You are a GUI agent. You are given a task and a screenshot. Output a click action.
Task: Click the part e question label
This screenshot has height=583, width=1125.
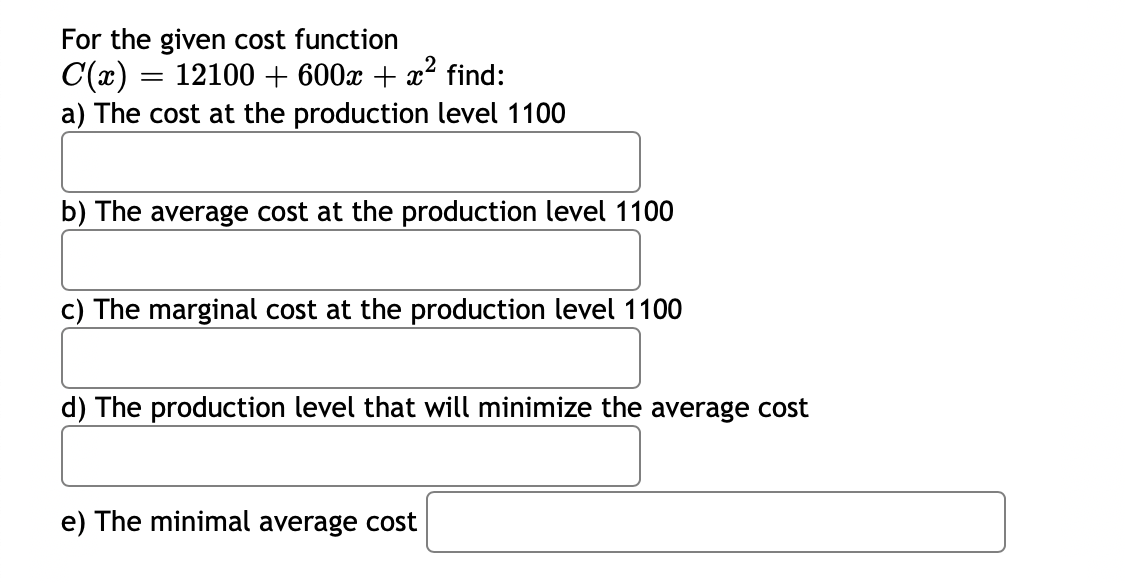tap(238, 521)
